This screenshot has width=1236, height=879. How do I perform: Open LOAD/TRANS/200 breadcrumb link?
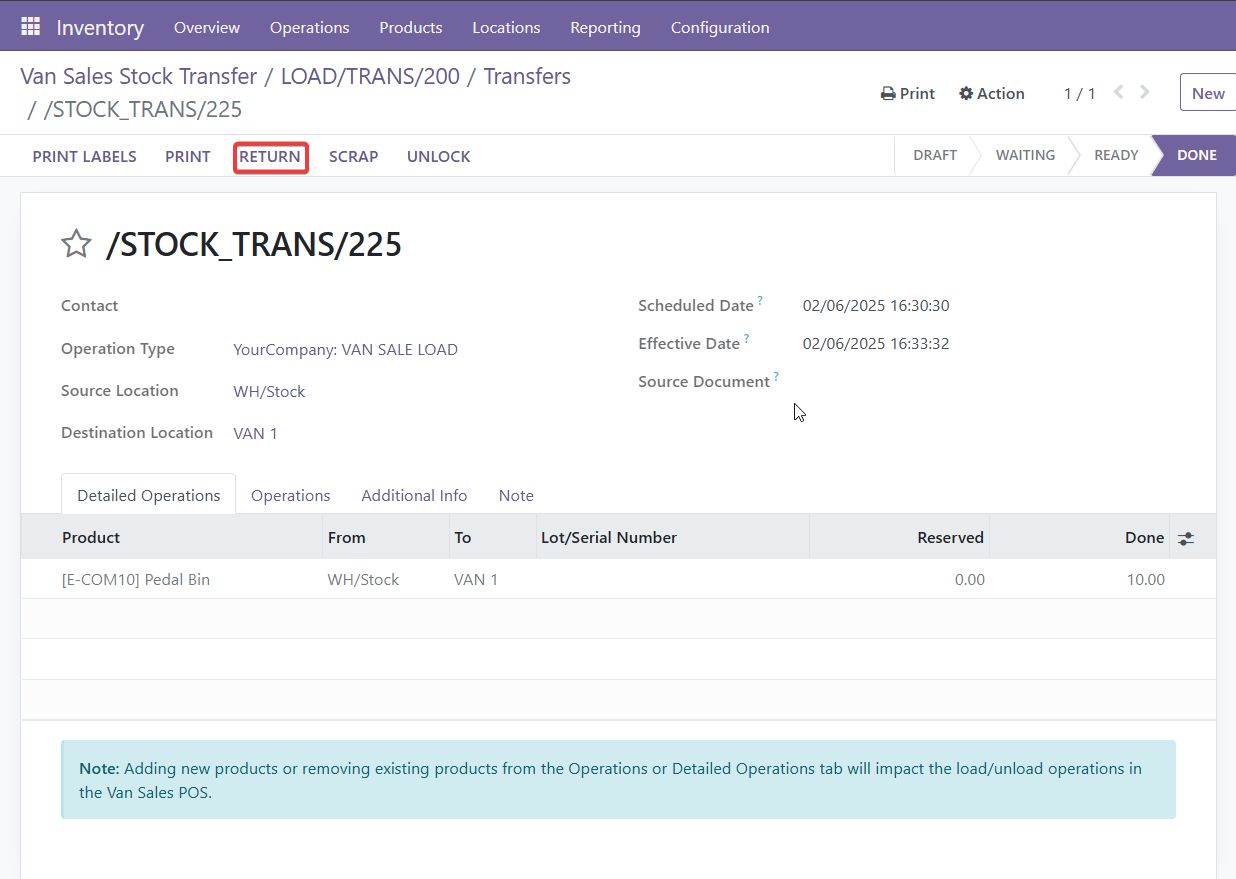(x=370, y=77)
